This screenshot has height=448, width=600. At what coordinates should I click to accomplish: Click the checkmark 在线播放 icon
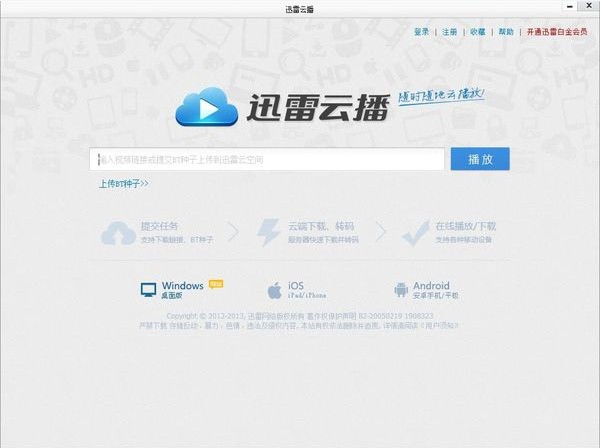[x=416, y=233]
